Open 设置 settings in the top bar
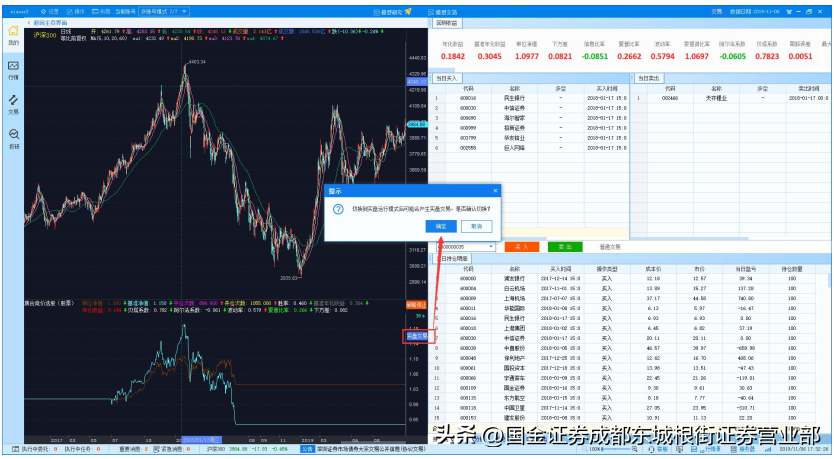 tap(49, 11)
